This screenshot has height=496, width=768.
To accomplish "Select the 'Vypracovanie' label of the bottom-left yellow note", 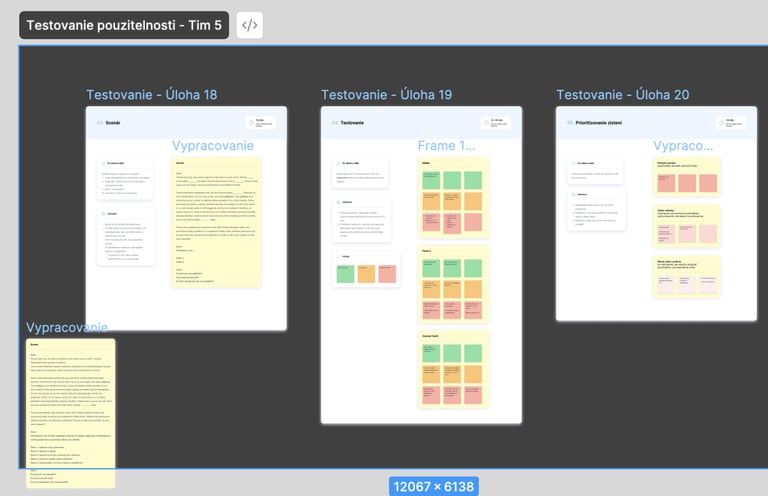I will click(x=67, y=327).
